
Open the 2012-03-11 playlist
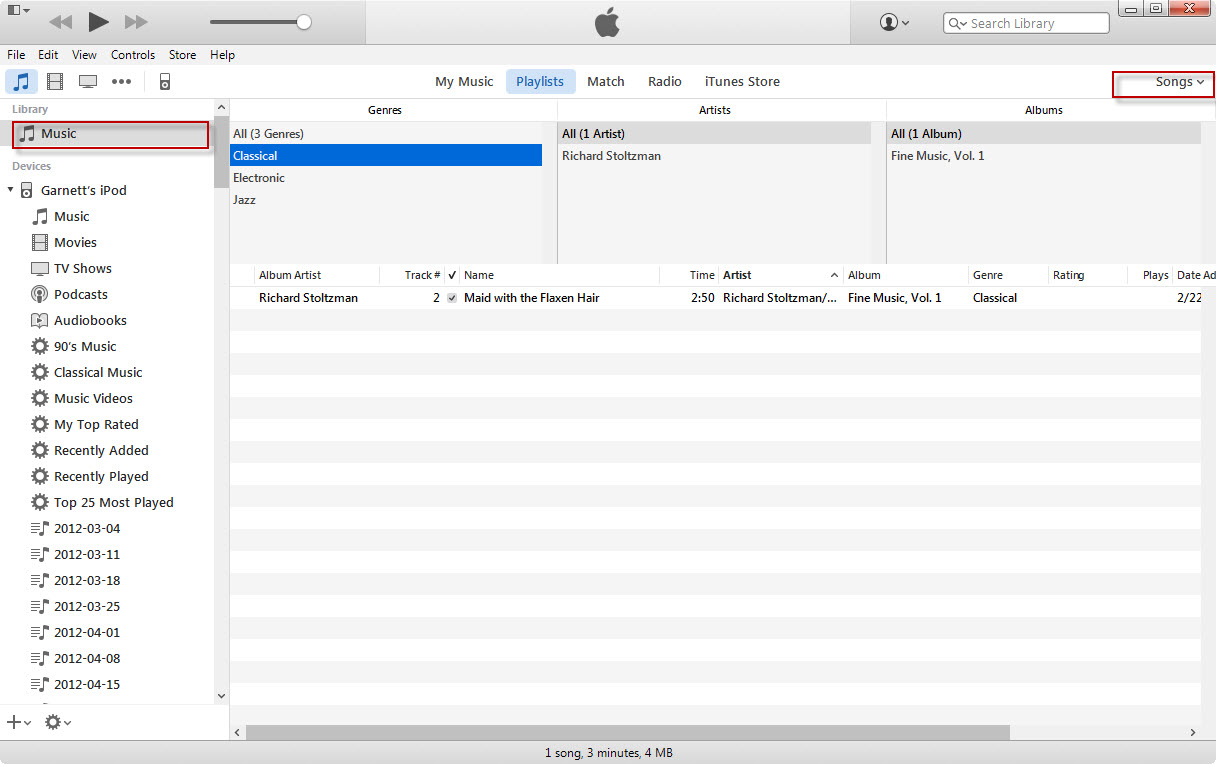86,554
